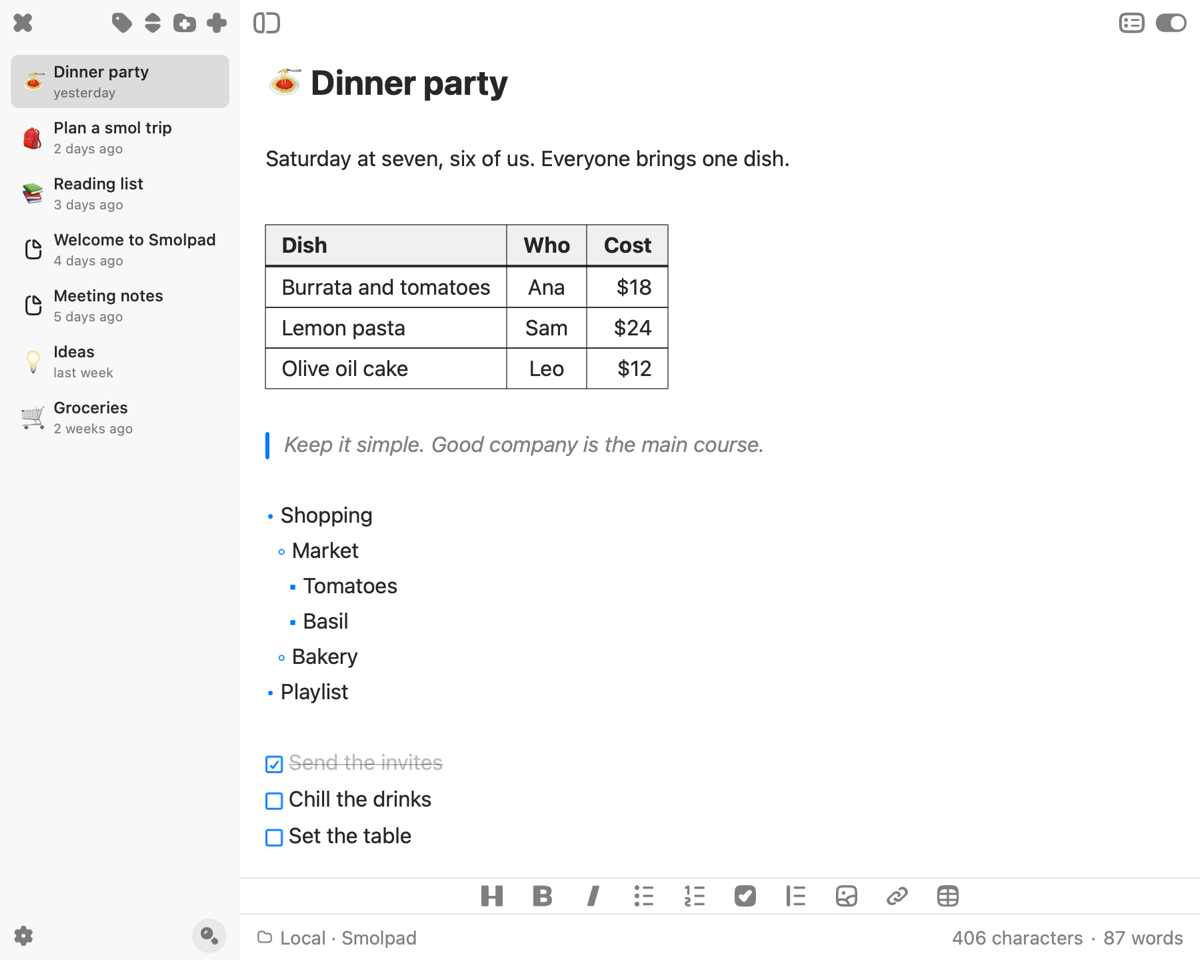This screenshot has width=1200, height=960.
Task: Click the Who column header
Action: [x=547, y=245]
